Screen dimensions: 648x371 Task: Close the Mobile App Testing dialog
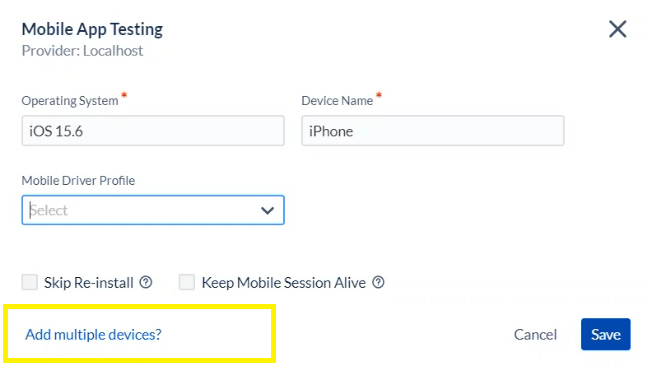click(x=617, y=29)
